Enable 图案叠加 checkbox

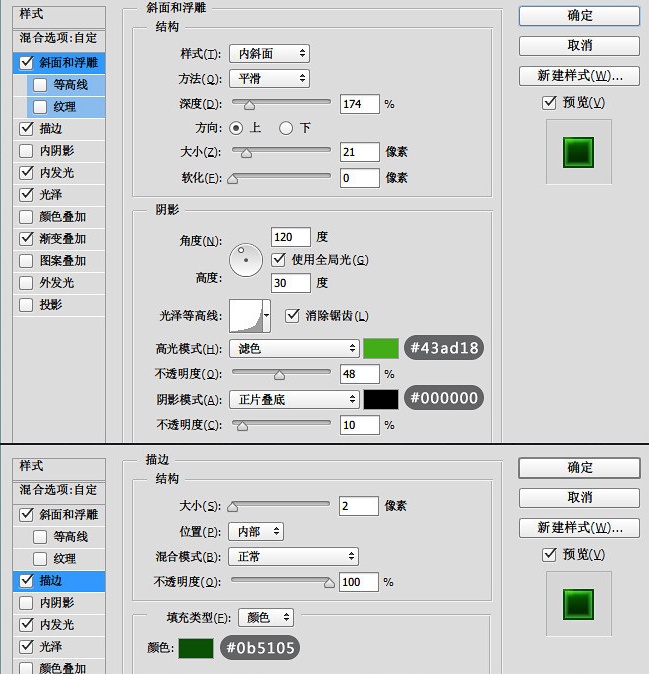tap(27, 260)
